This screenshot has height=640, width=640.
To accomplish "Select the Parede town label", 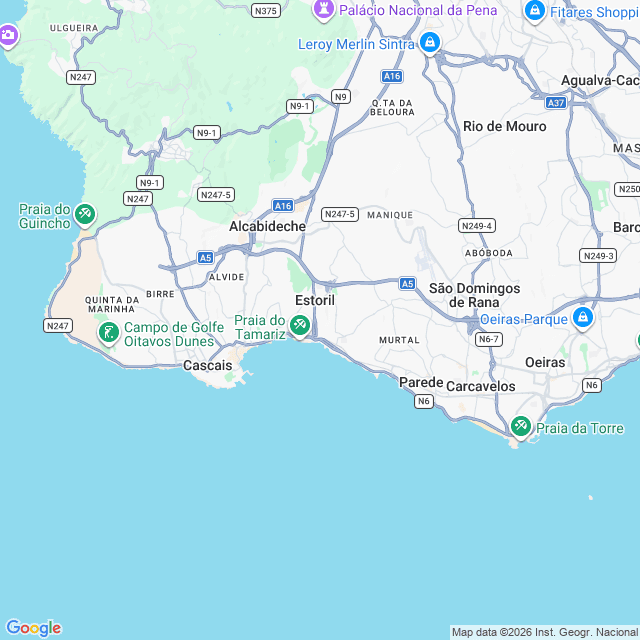I will pos(421,382).
